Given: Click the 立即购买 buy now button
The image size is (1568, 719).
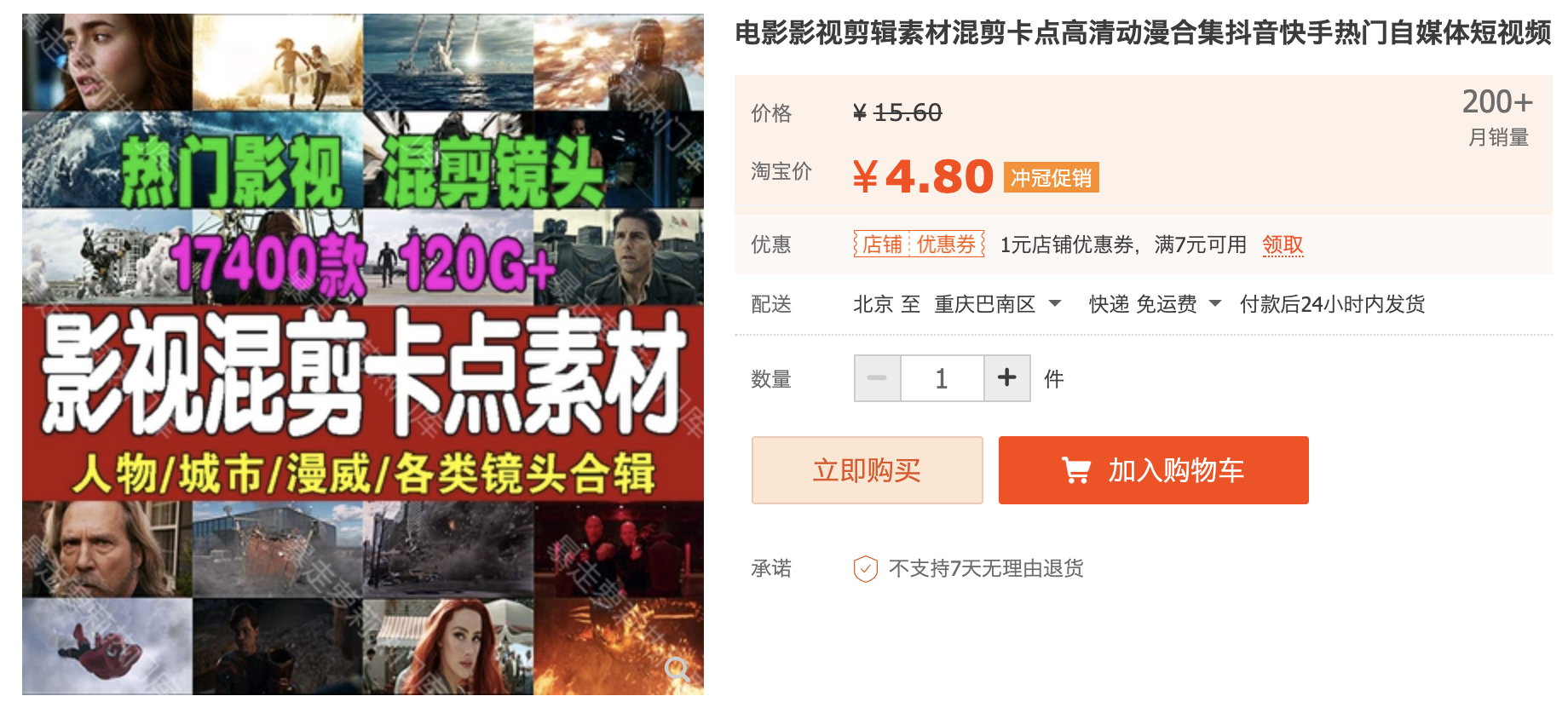Looking at the screenshot, I should [868, 470].
